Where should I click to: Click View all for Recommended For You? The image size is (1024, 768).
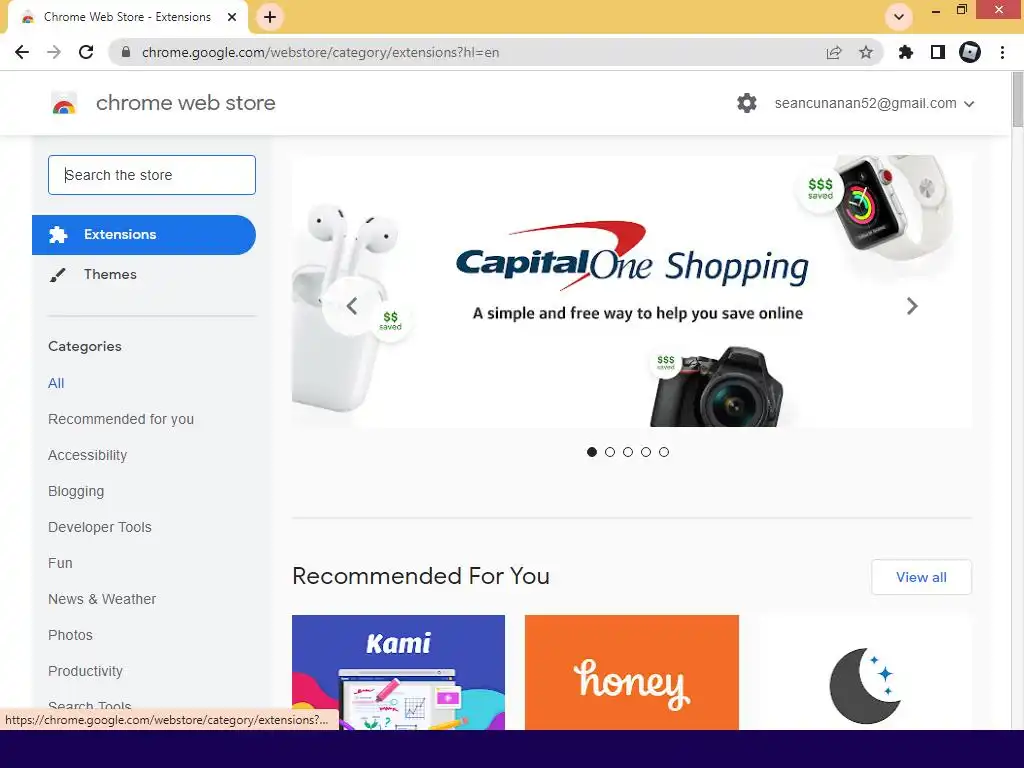[x=921, y=577]
